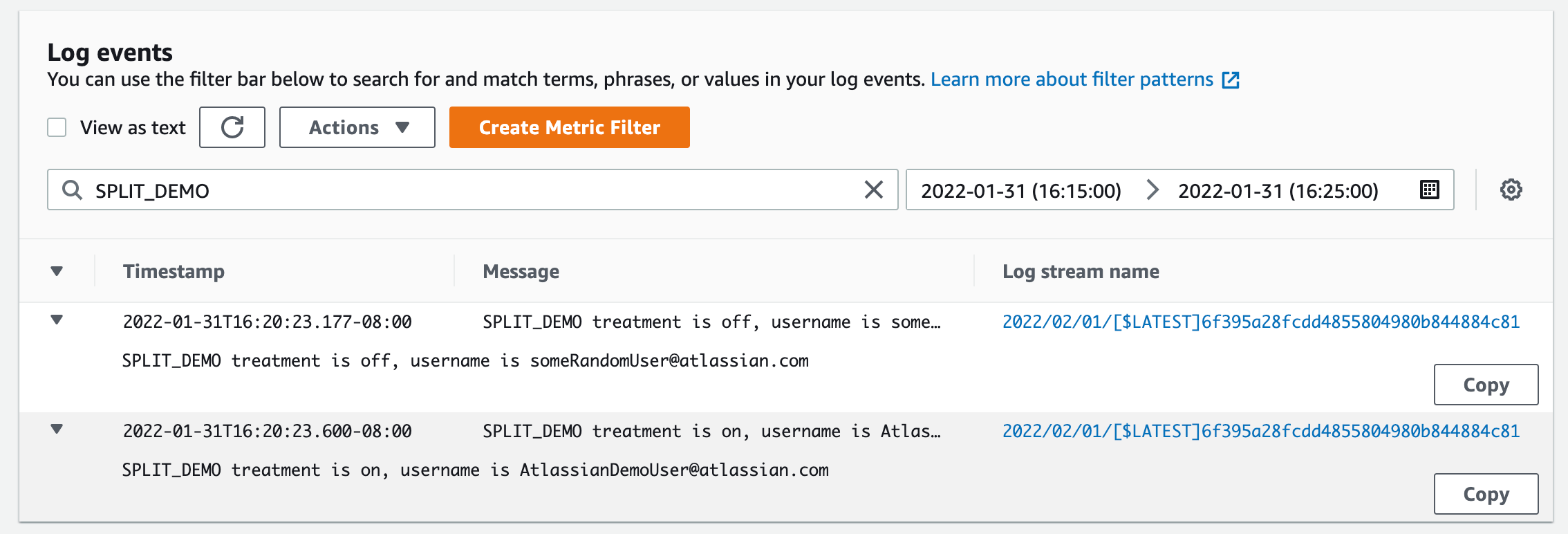This screenshot has height=534, width=1568.
Task: Copy the treatment is off log event
Action: coord(1486,385)
